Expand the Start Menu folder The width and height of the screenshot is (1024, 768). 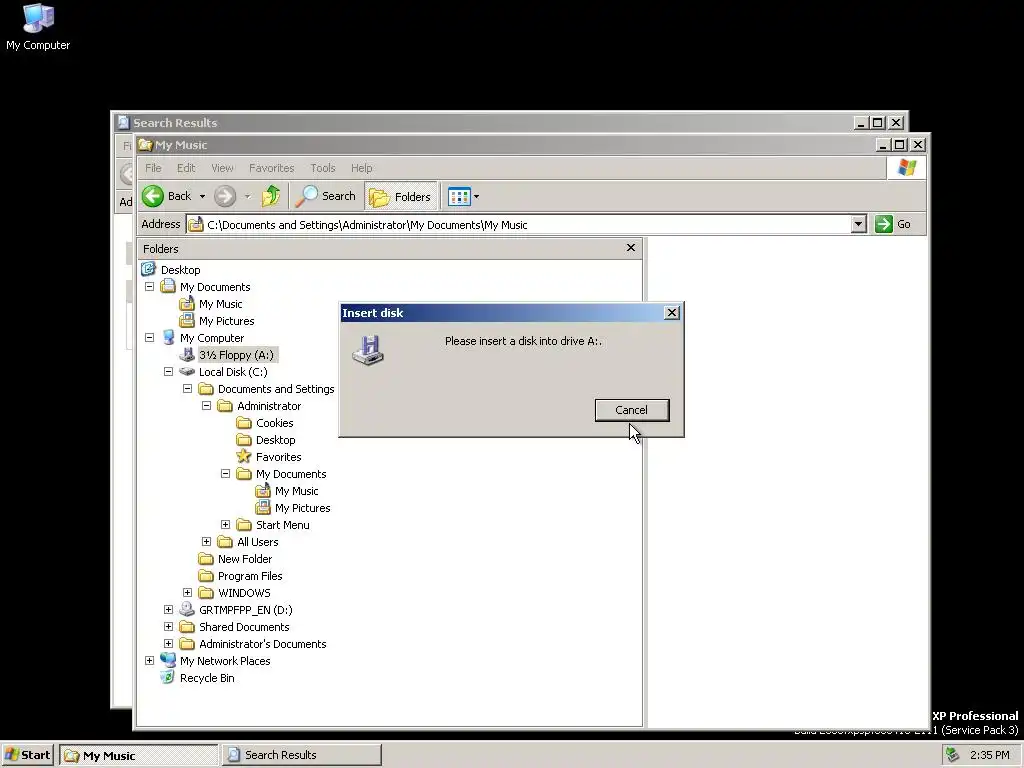click(225, 524)
